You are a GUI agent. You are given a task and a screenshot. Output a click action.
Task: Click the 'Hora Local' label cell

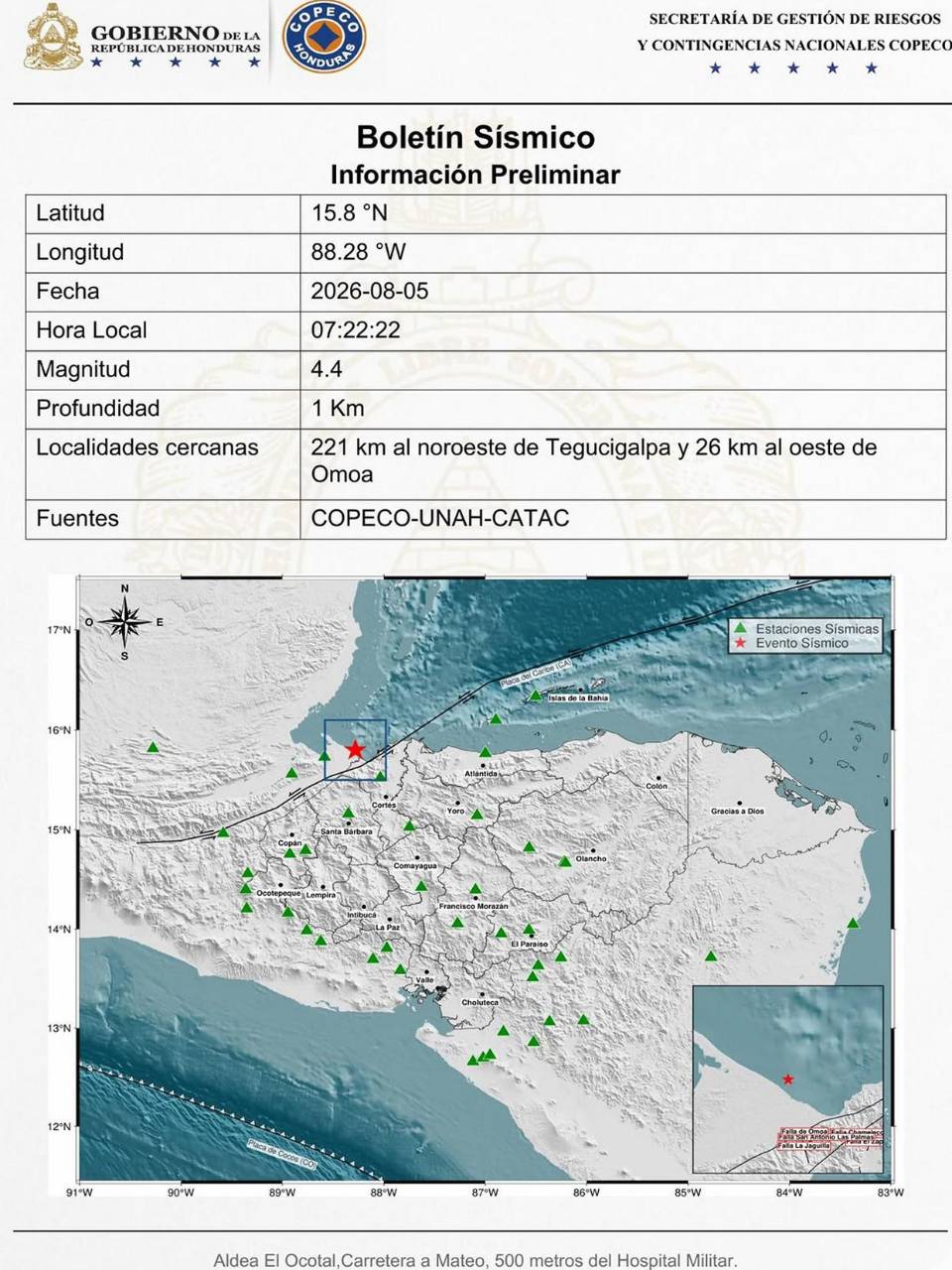click(x=163, y=329)
